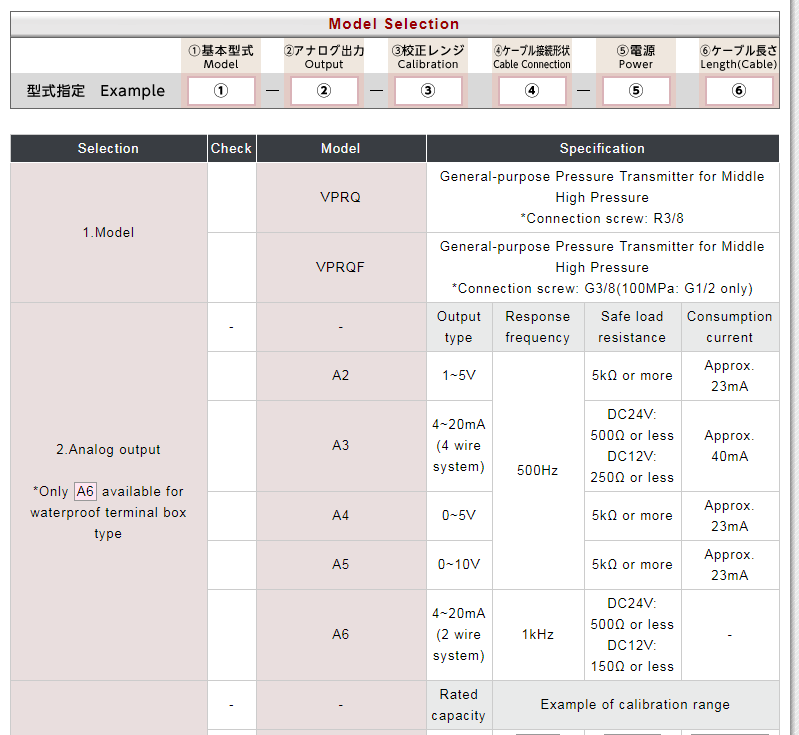This screenshot has width=799, height=735.
Task: Click the Calibration example box numbered 3
Action: point(428,91)
